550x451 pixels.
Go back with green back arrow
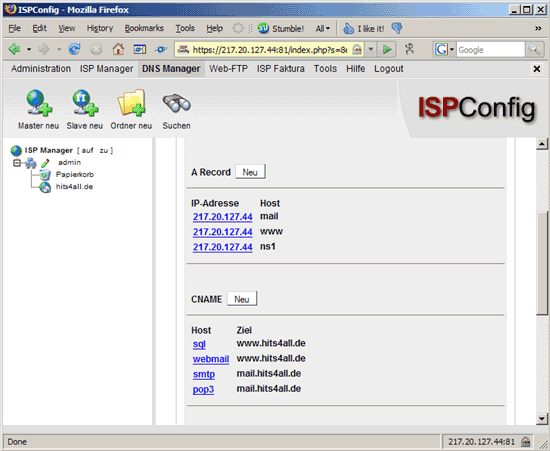point(14,49)
